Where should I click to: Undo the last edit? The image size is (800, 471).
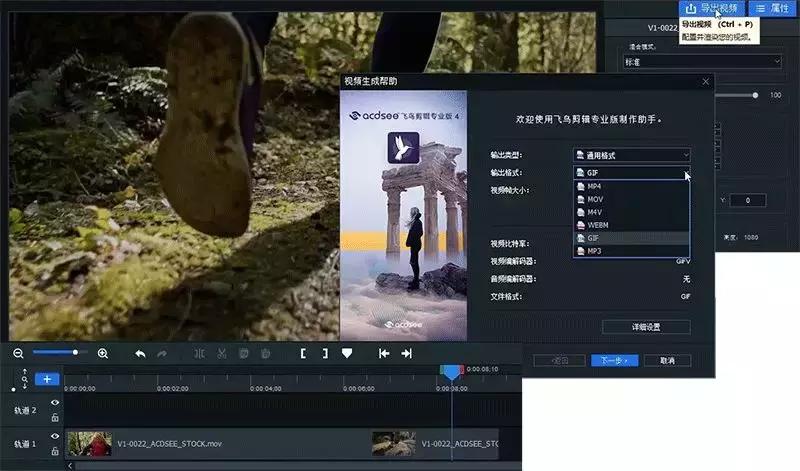point(140,354)
